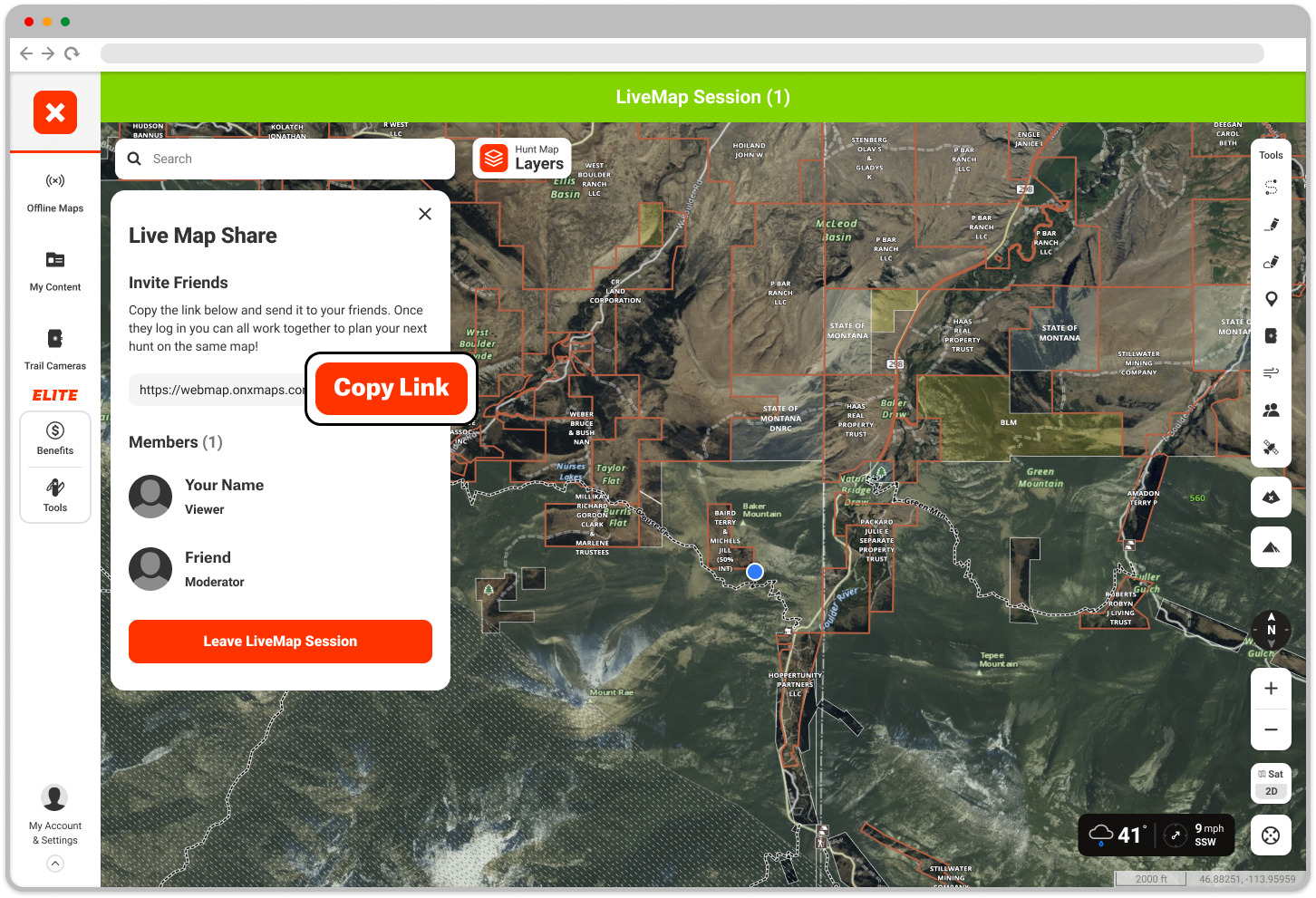
Task: Open Elite Benefits
Action: [x=55, y=439]
